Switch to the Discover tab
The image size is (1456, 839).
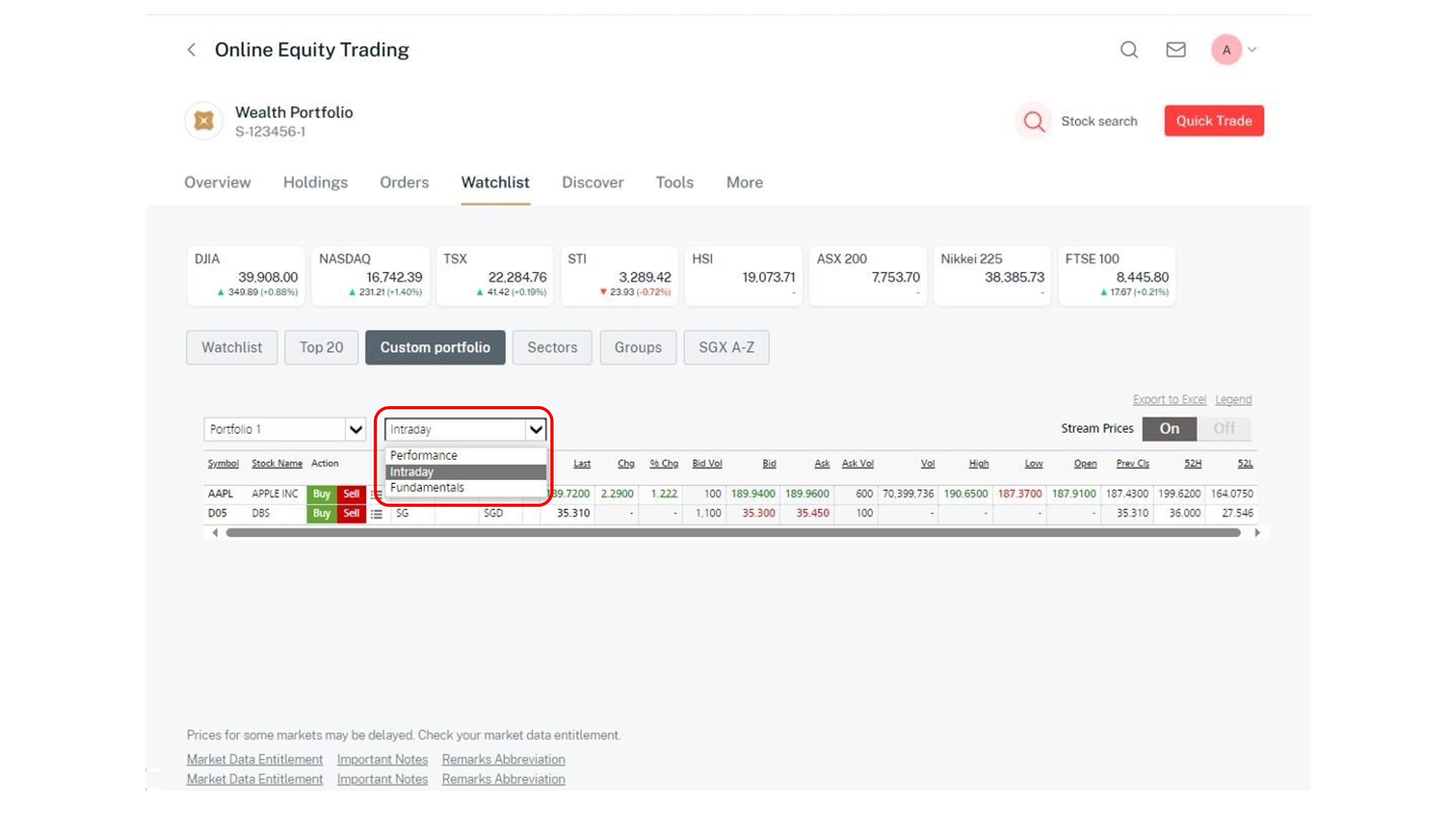(592, 183)
